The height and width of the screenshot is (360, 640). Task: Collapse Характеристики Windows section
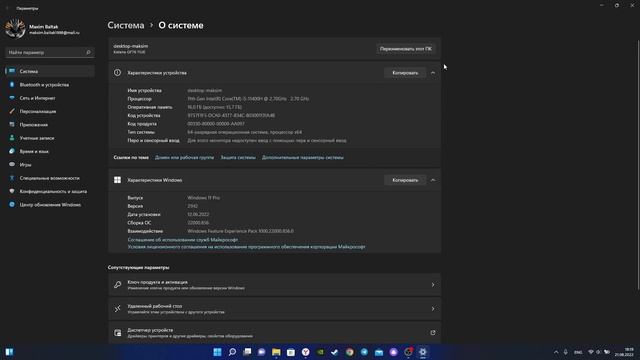click(433, 180)
